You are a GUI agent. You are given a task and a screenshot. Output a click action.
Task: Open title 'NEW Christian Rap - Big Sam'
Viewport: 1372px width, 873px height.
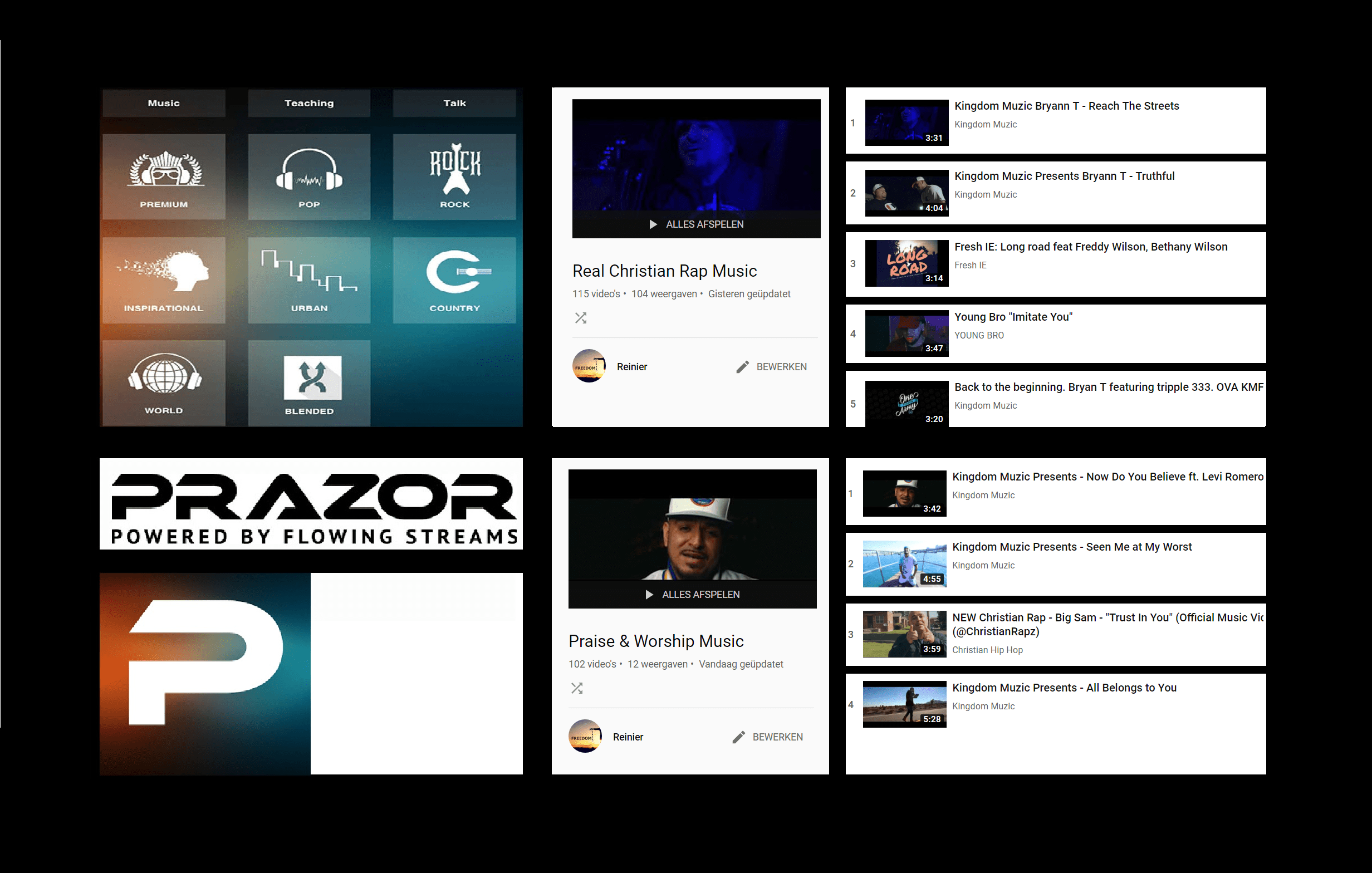[1108, 624]
